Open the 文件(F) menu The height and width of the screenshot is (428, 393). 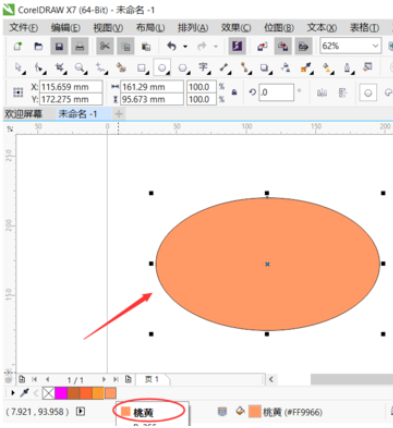point(24,28)
